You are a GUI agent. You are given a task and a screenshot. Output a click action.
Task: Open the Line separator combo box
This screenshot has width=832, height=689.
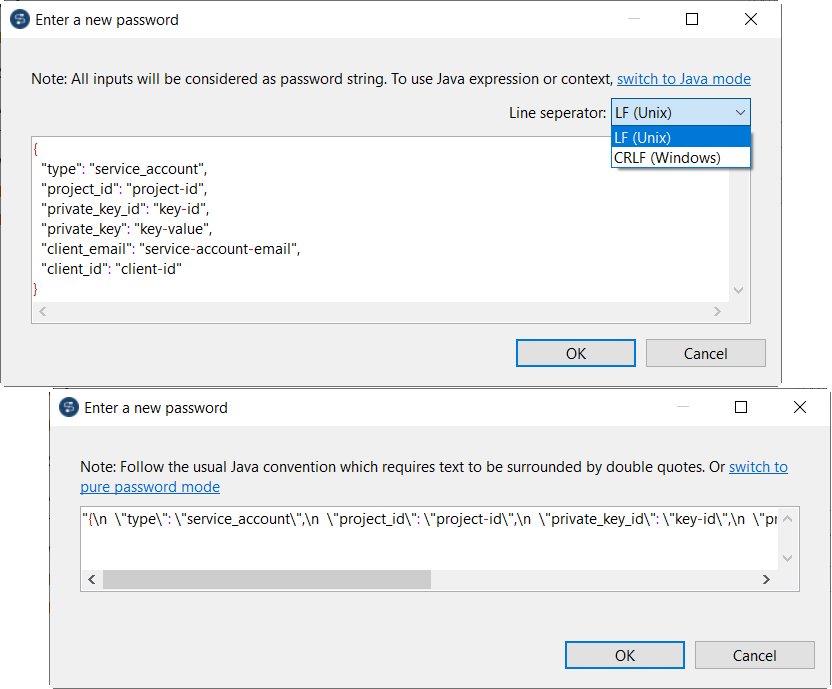680,113
